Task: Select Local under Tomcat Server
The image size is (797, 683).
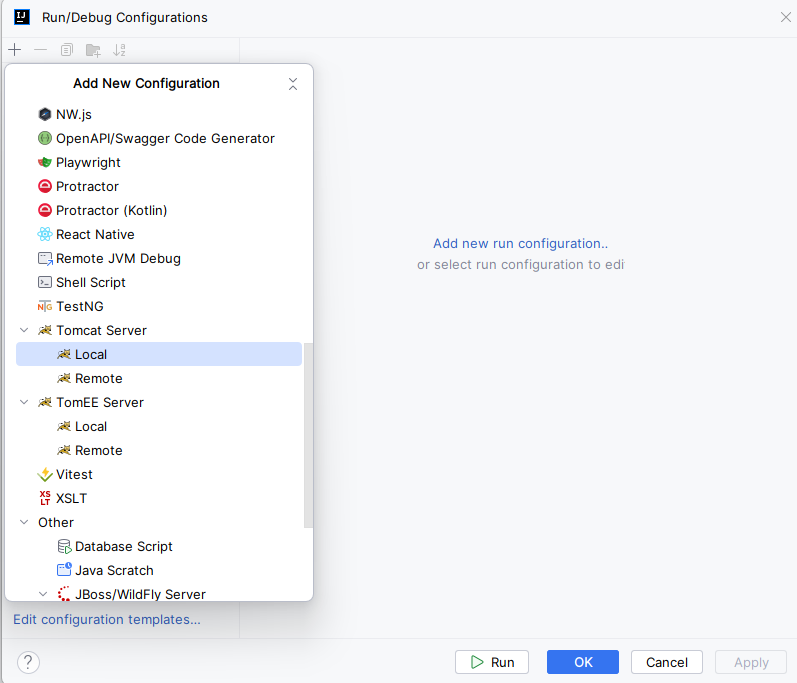Action: [x=159, y=354]
